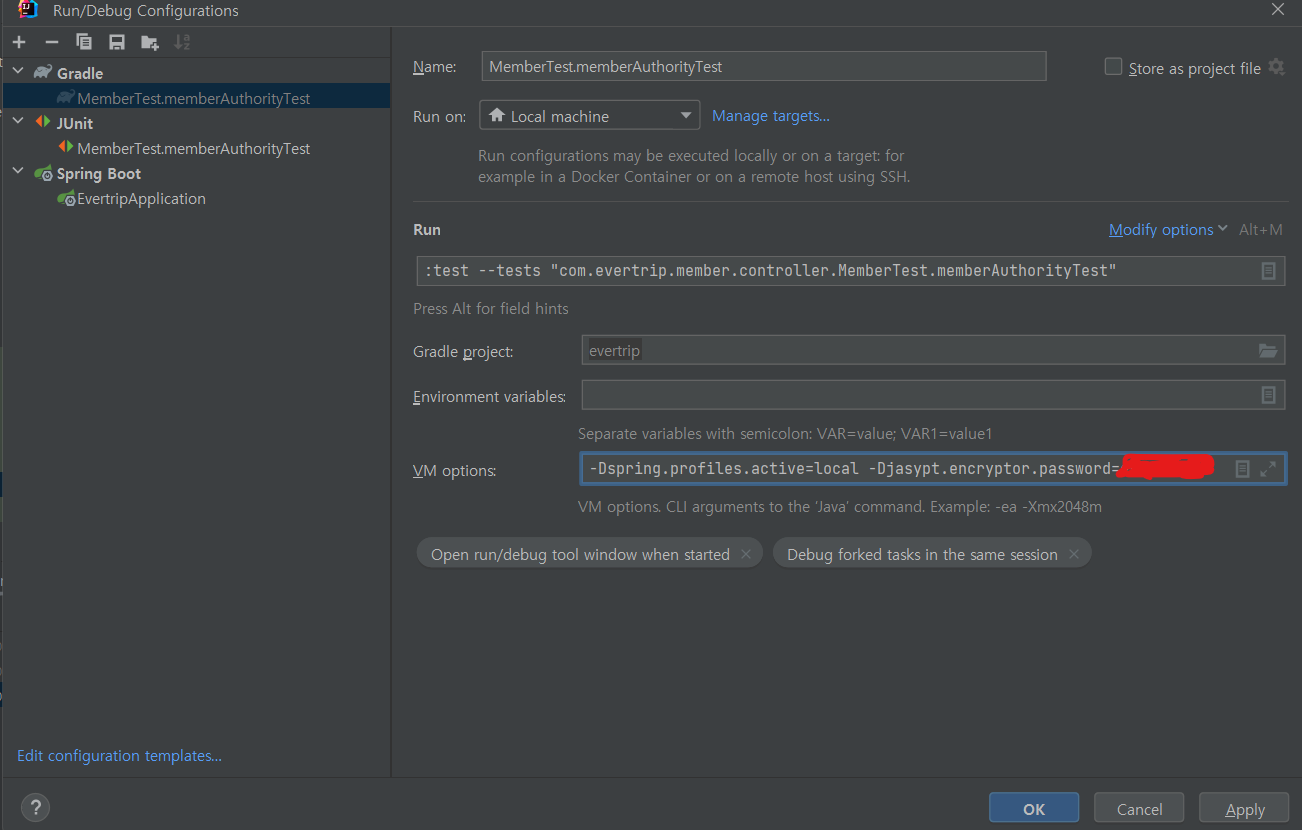Open the Run on Local machine dropdown
The width and height of the screenshot is (1302, 830).
coord(590,116)
